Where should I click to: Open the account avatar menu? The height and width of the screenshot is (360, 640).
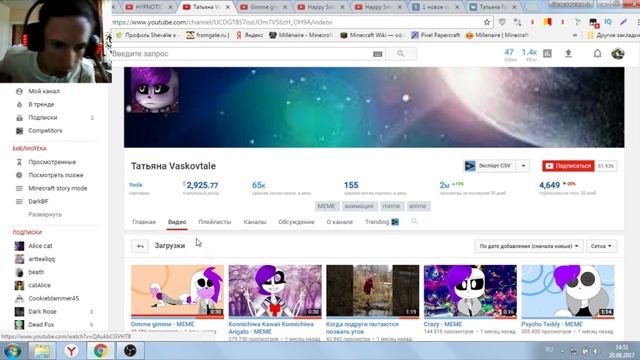[618, 53]
